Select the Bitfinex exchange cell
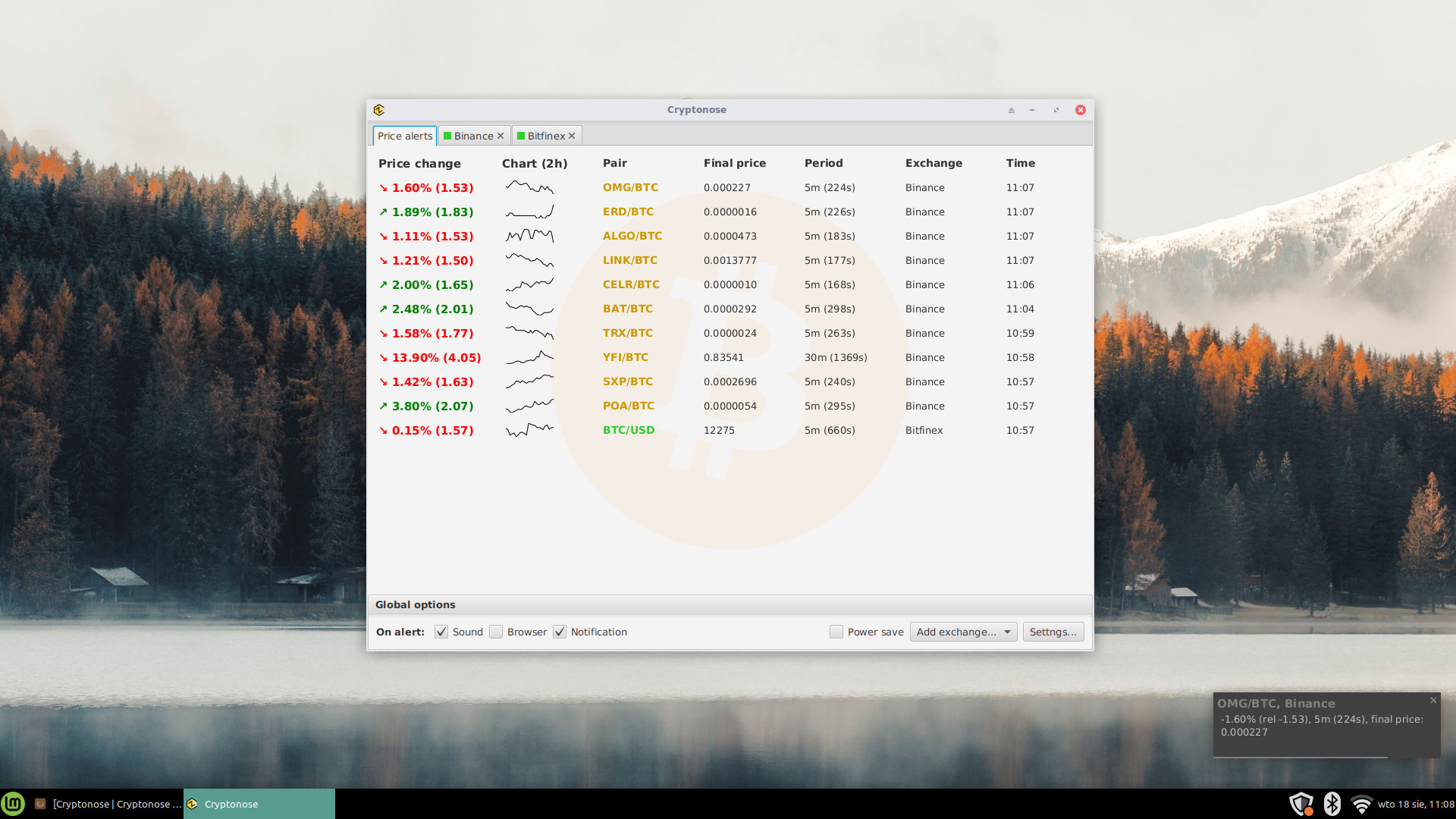Screen dimensions: 1456x819 [924, 430]
